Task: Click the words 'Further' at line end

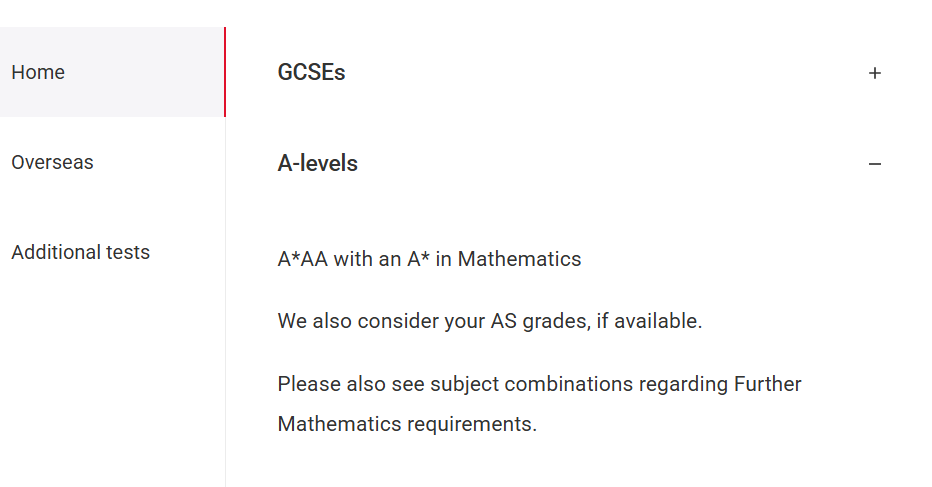Action: click(768, 384)
